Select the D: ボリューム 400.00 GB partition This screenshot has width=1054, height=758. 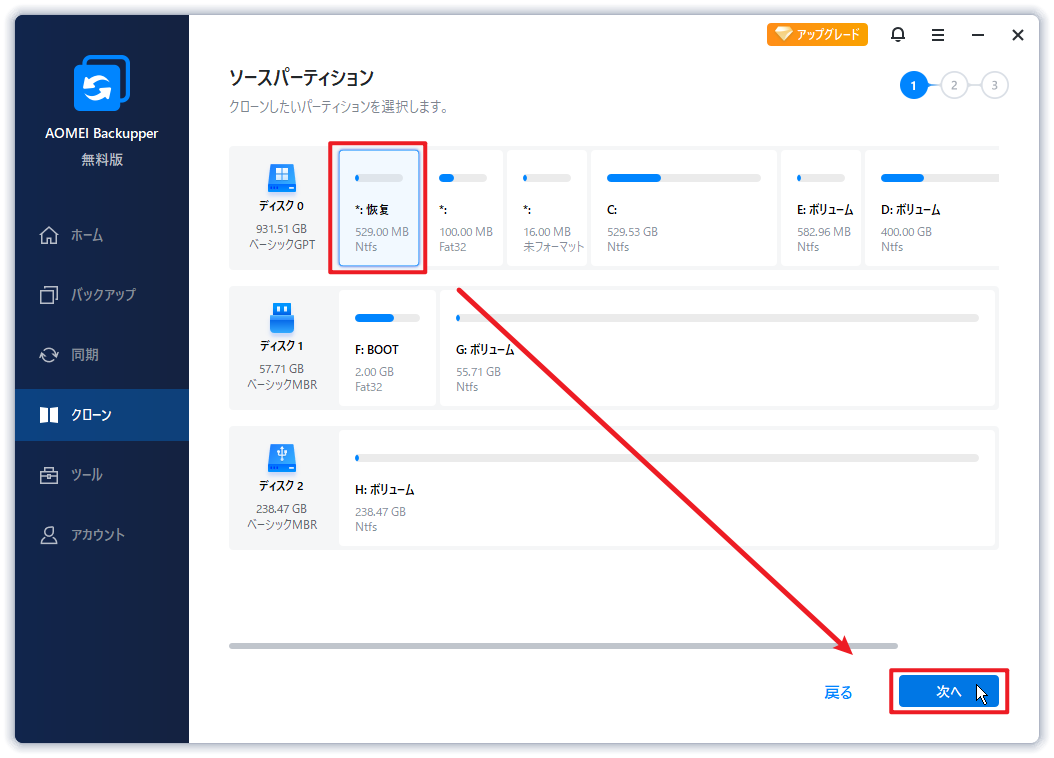[x=932, y=208]
